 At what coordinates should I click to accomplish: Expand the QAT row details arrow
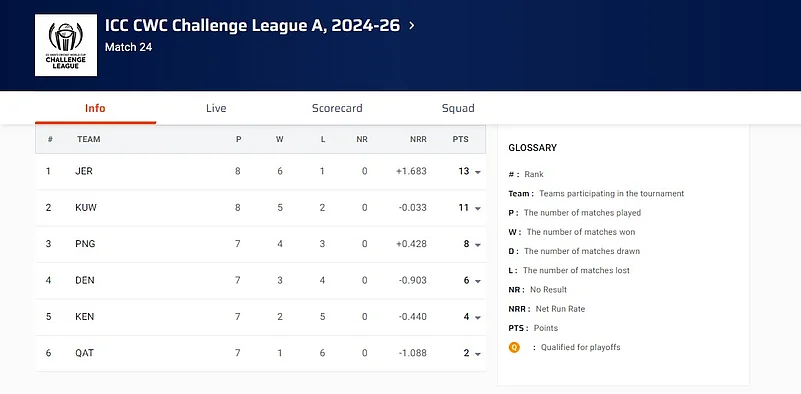(478, 354)
